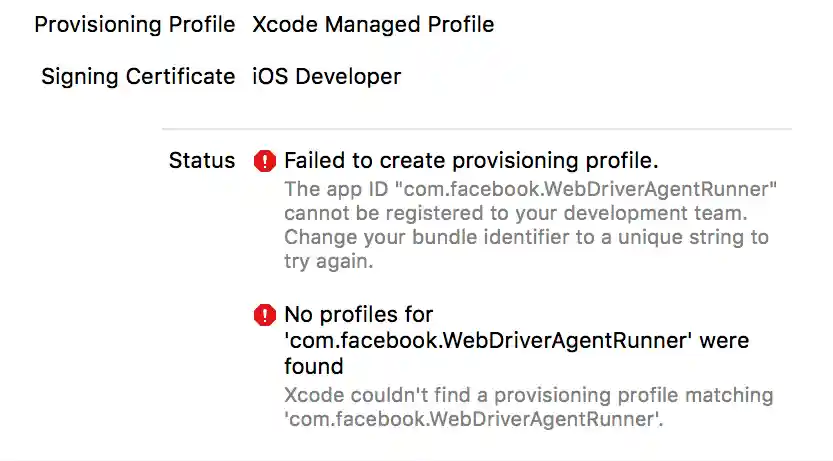Click the gray text starting "The app ID"
The width and height of the screenshot is (833, 461).
click(531, 188)
